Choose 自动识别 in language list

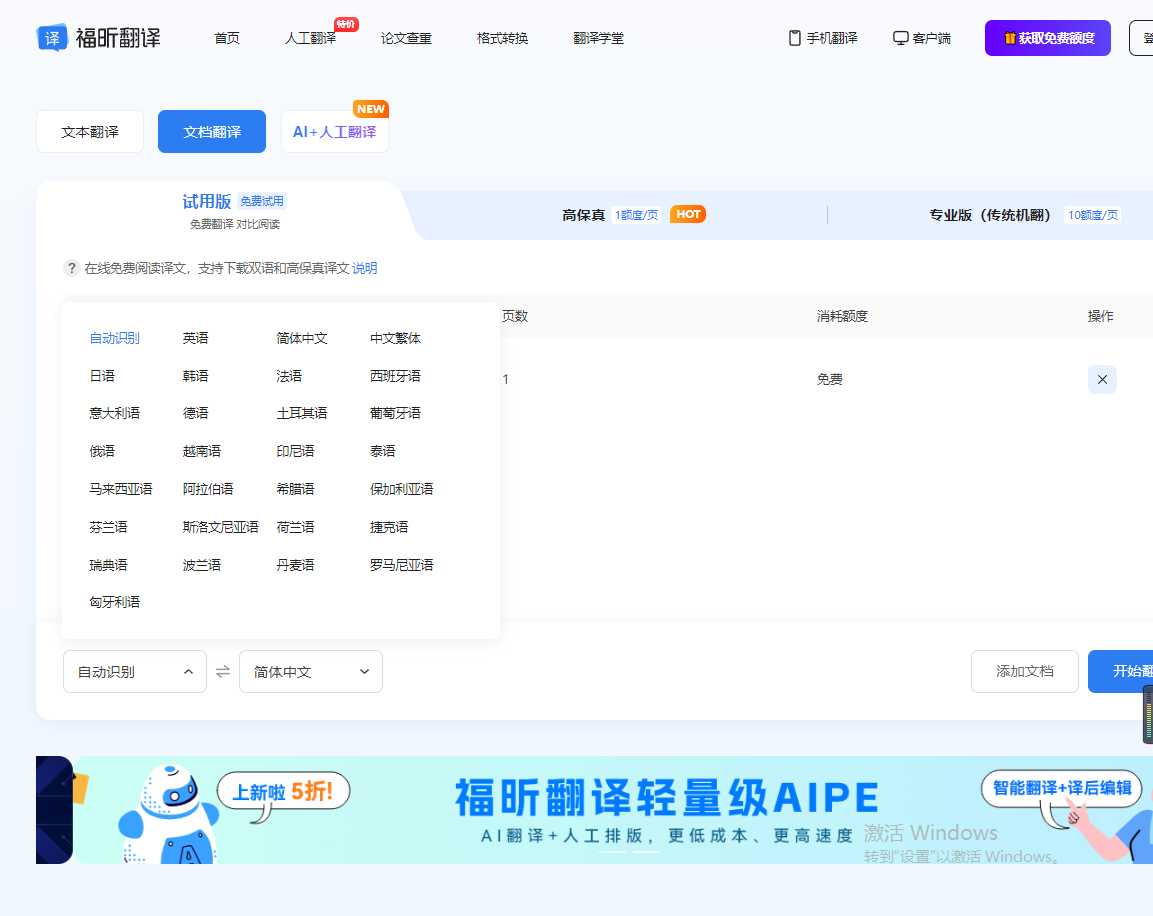(x=114, y=338)
